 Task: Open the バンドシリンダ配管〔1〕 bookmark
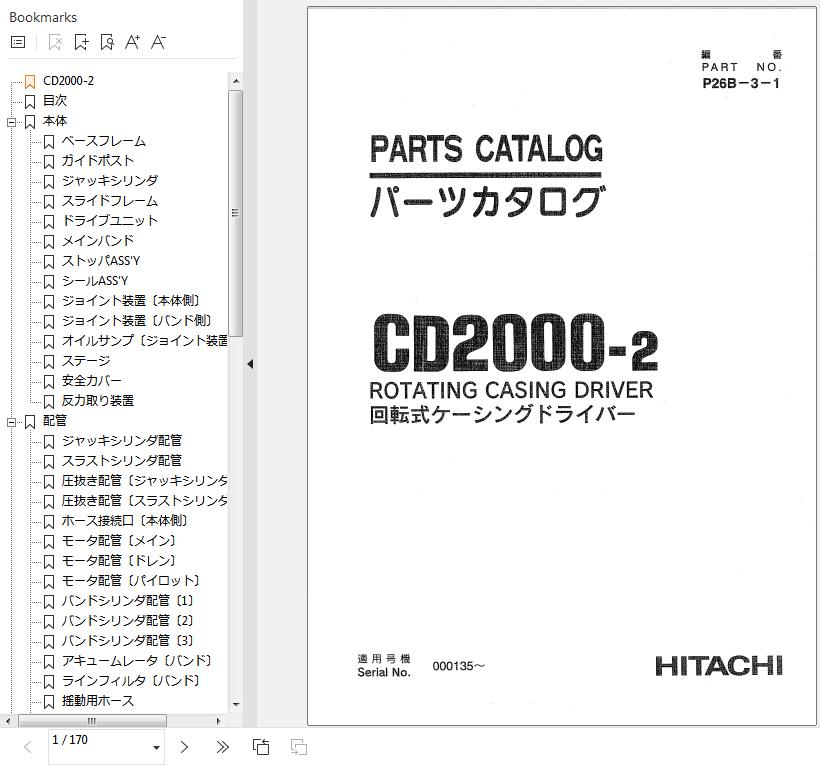pyautogui.click(x=128, y=601)
